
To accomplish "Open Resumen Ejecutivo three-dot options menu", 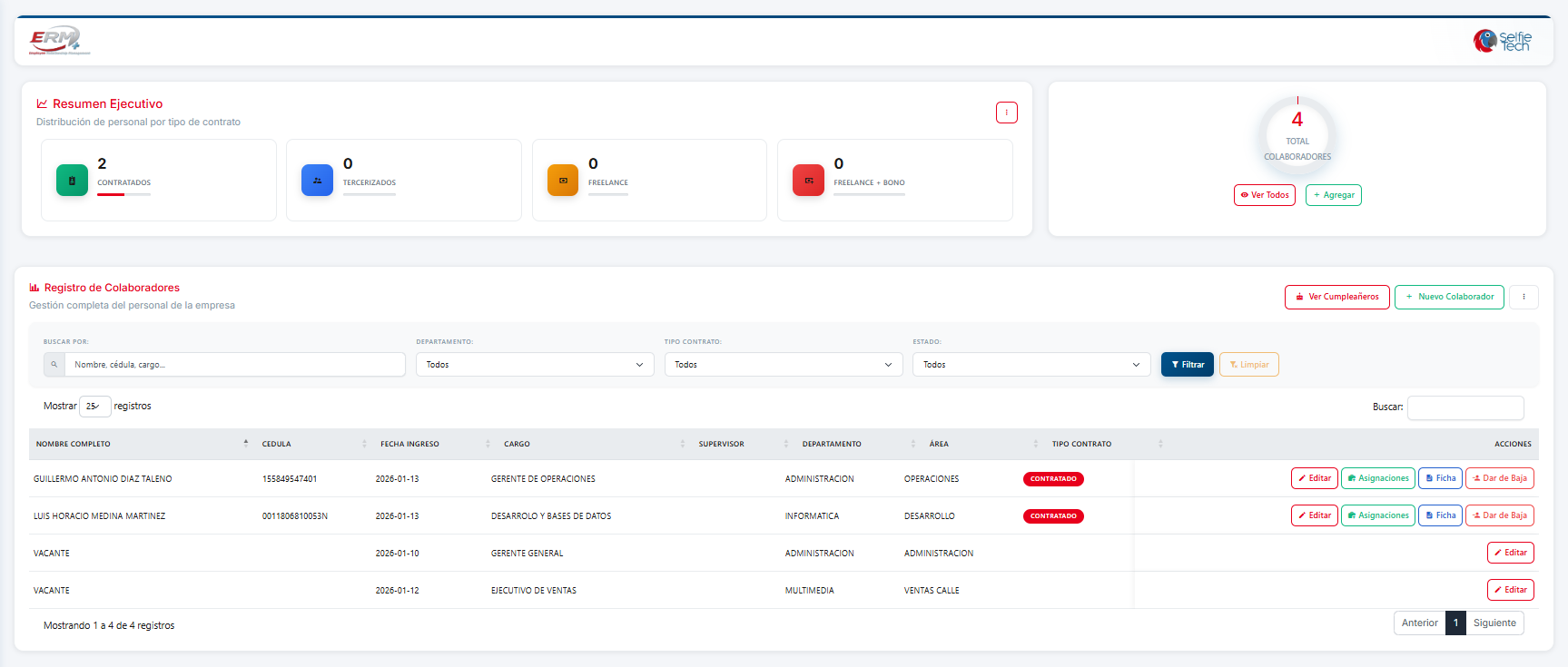I will tap(1006, 113).
